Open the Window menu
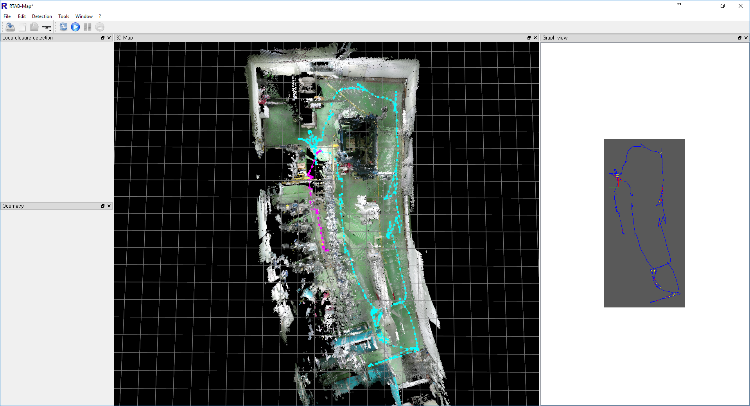The width and height of the screenshot is (750, 406). [84, 17]
